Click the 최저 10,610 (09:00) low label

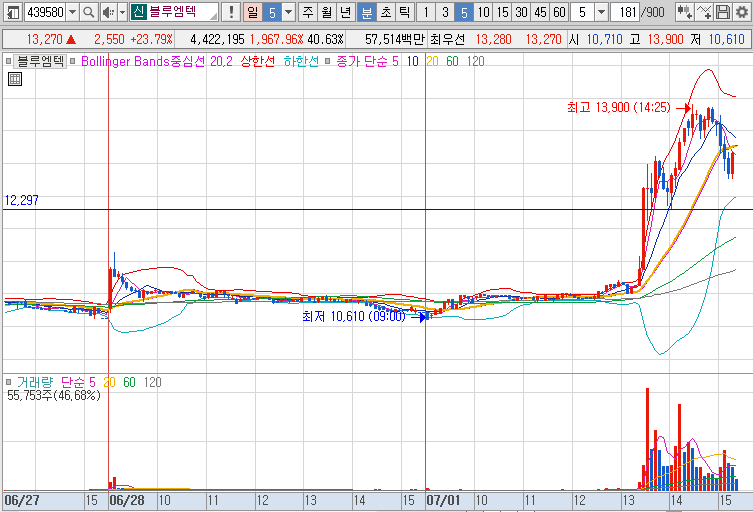point(354,316)
